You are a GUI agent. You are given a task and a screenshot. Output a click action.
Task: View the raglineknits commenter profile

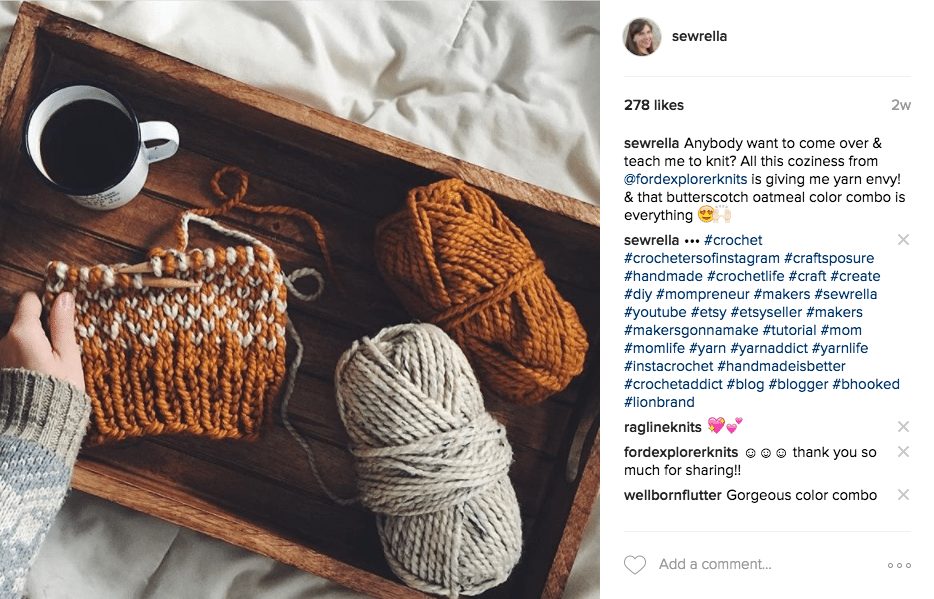click(x=662, y=427)
